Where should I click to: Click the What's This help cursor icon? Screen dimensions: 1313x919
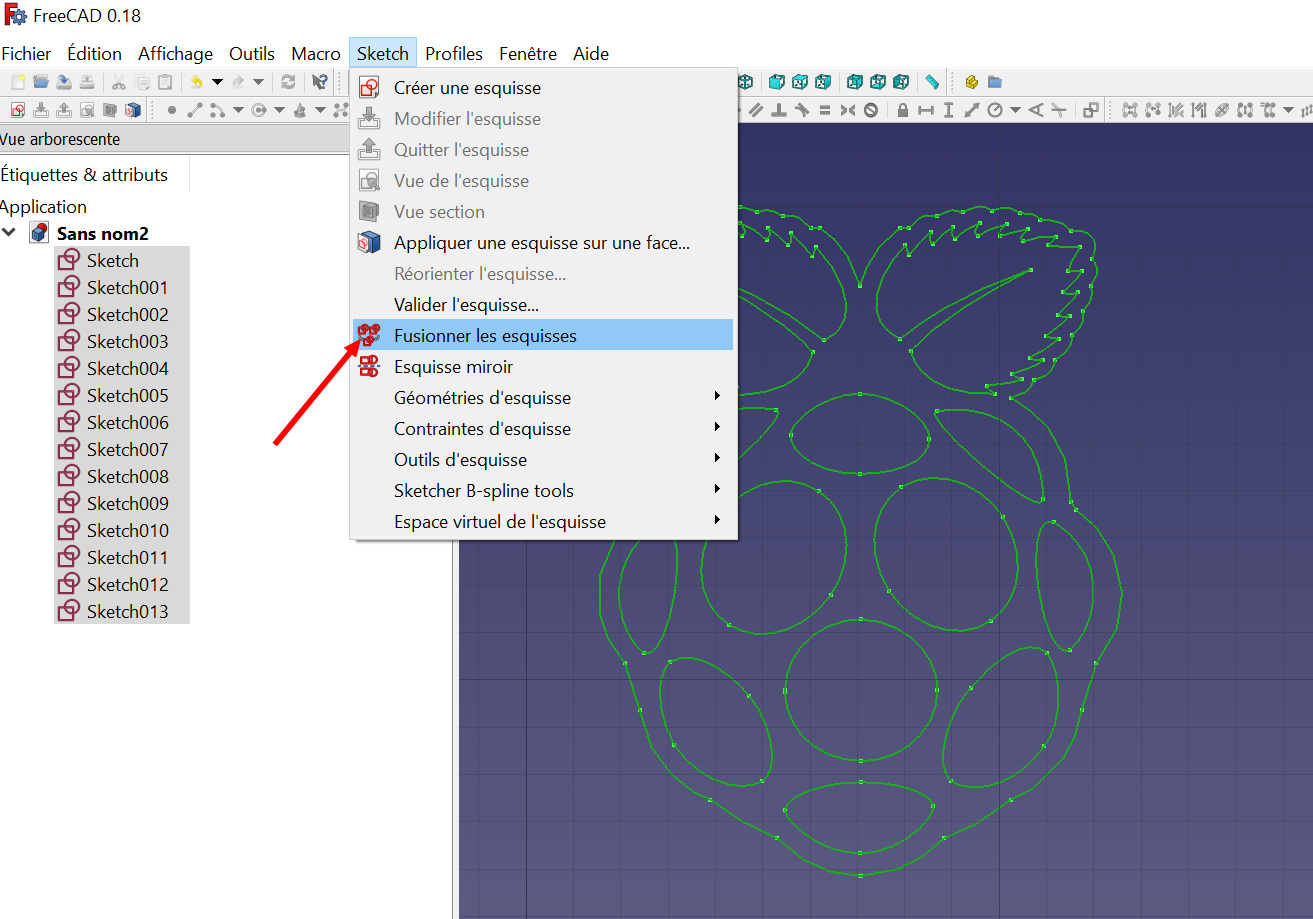(320, 82)
